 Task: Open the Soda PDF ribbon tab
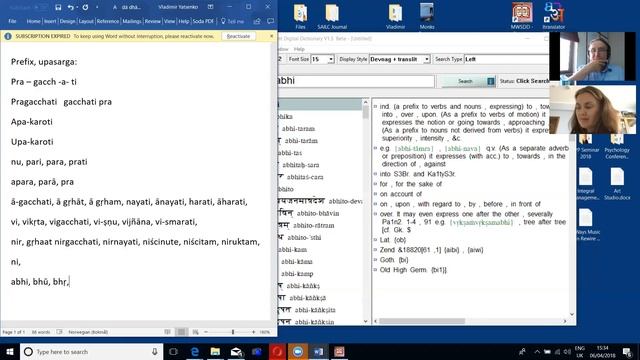(203, 21)
